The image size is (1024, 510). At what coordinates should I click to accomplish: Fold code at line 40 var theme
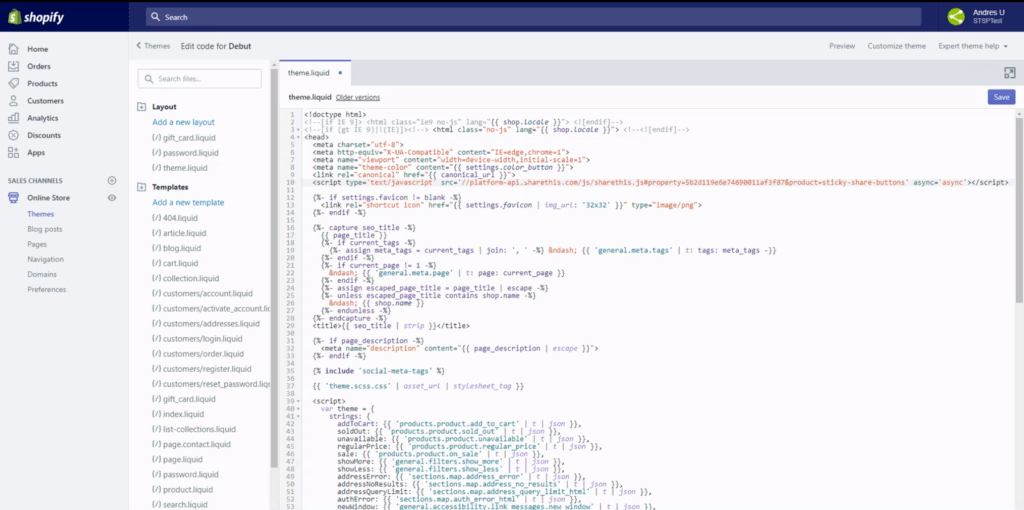tap(298, 409)
